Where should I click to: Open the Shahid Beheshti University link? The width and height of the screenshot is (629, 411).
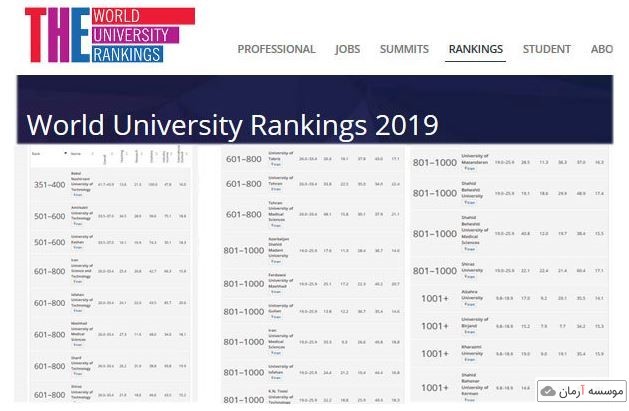tap(472, 190)
